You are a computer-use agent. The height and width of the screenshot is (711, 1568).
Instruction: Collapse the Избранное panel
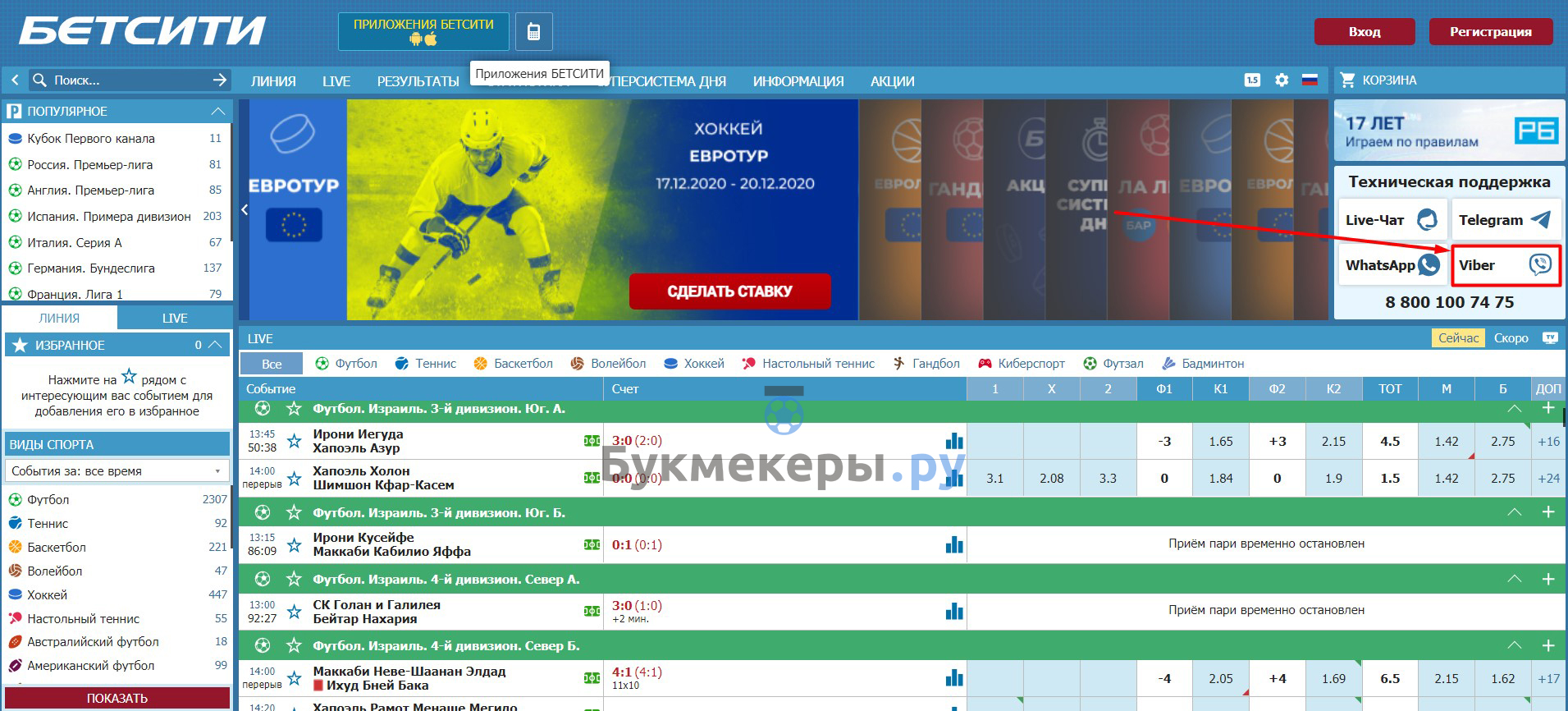click(x=215, y=345)
